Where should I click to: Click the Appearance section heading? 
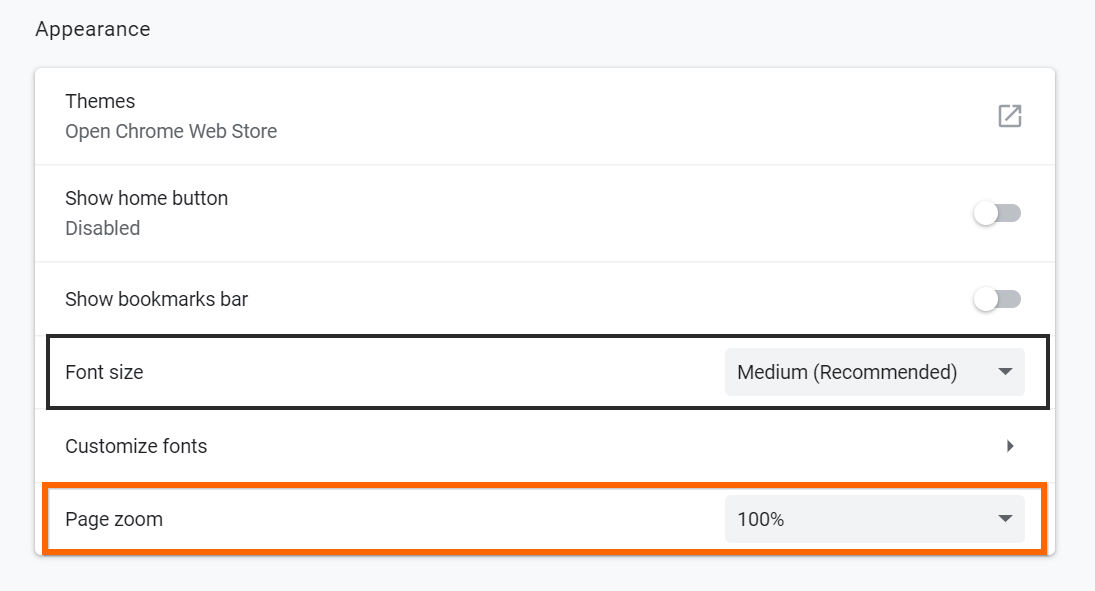coord(92,29)
